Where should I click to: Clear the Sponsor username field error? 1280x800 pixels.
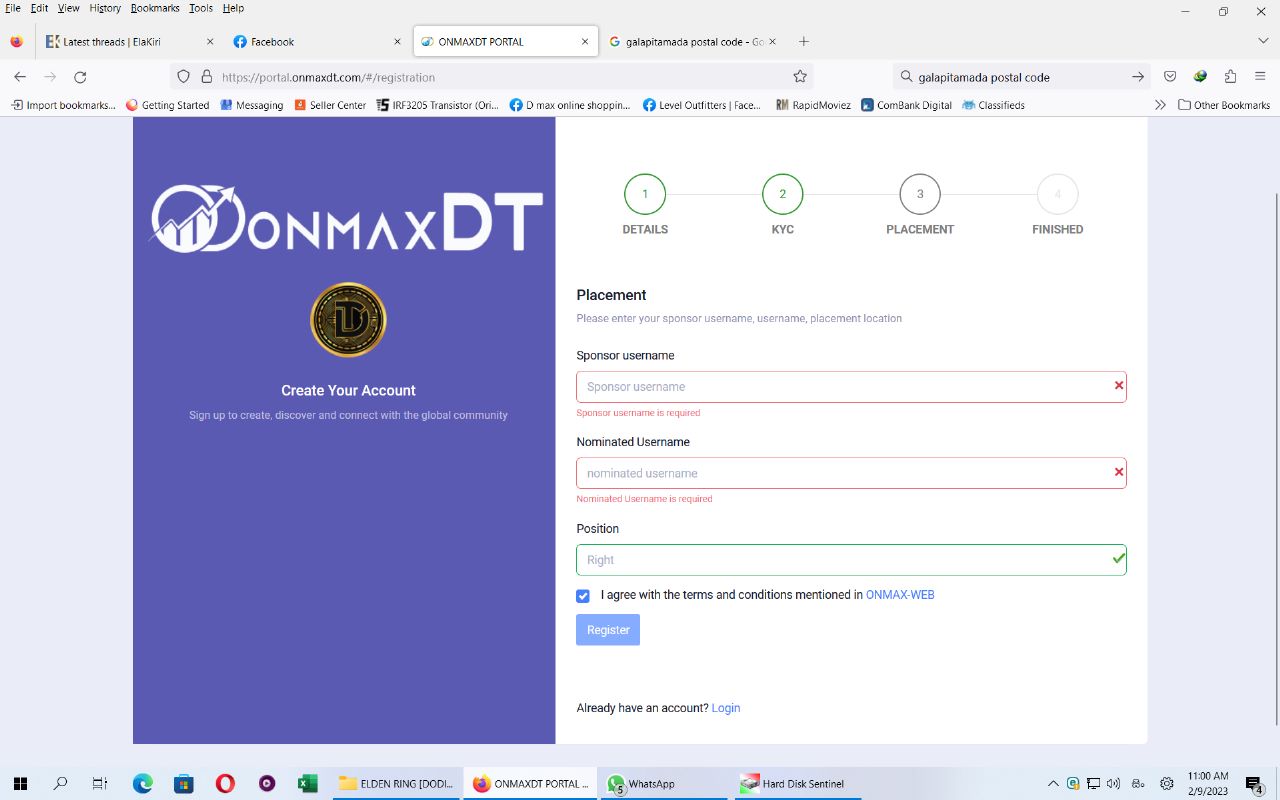[x=1119, y=386]
